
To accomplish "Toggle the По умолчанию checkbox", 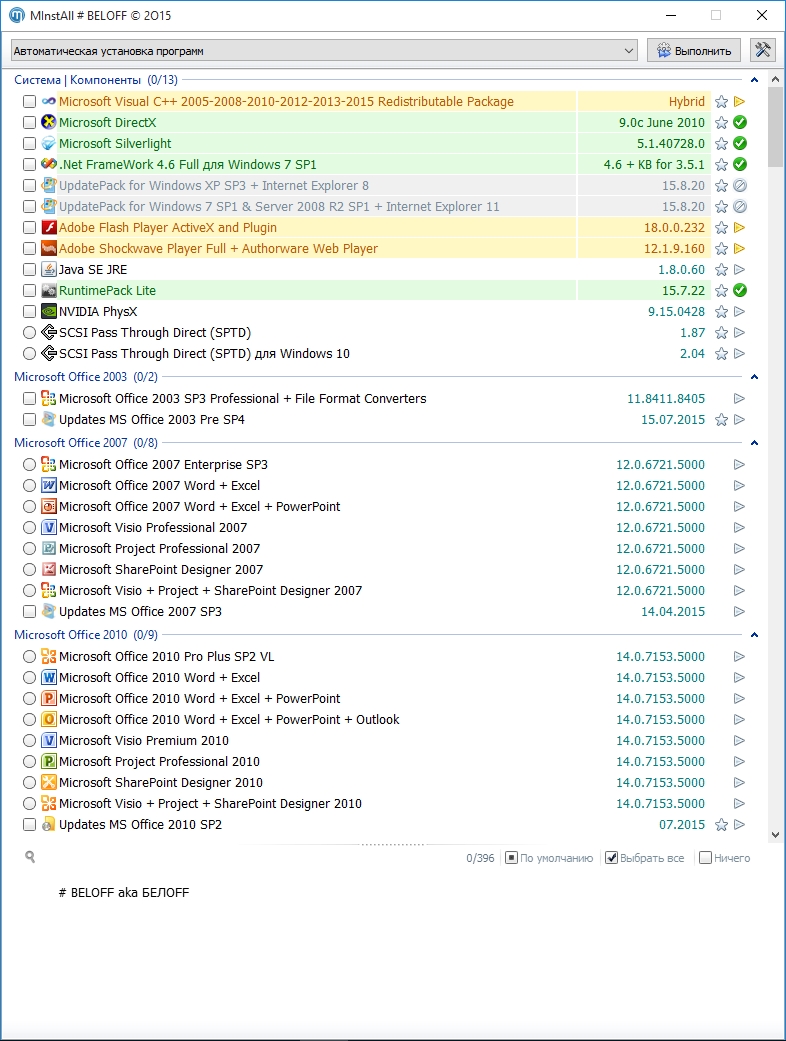I will [511, 858].
